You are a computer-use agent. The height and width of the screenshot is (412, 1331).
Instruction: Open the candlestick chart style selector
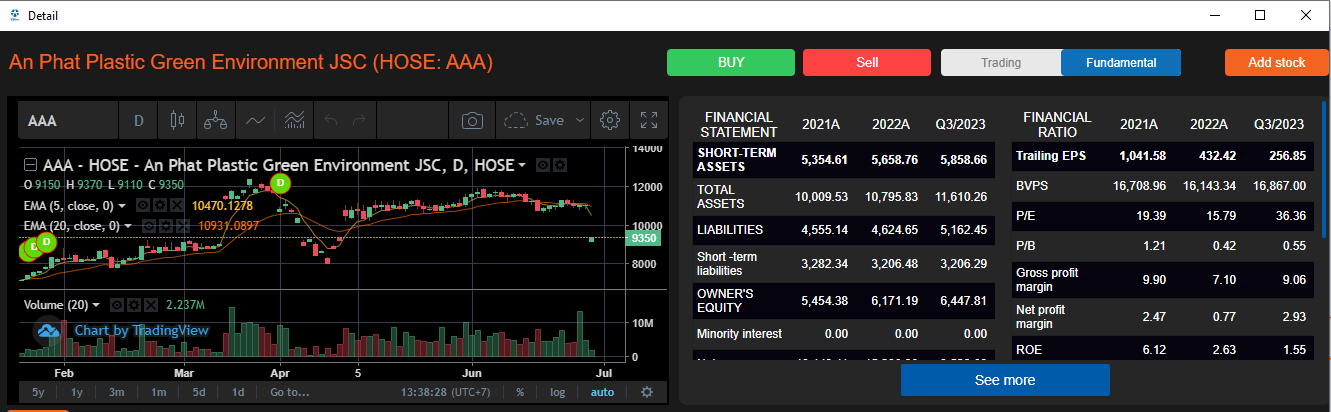point(178,121)
